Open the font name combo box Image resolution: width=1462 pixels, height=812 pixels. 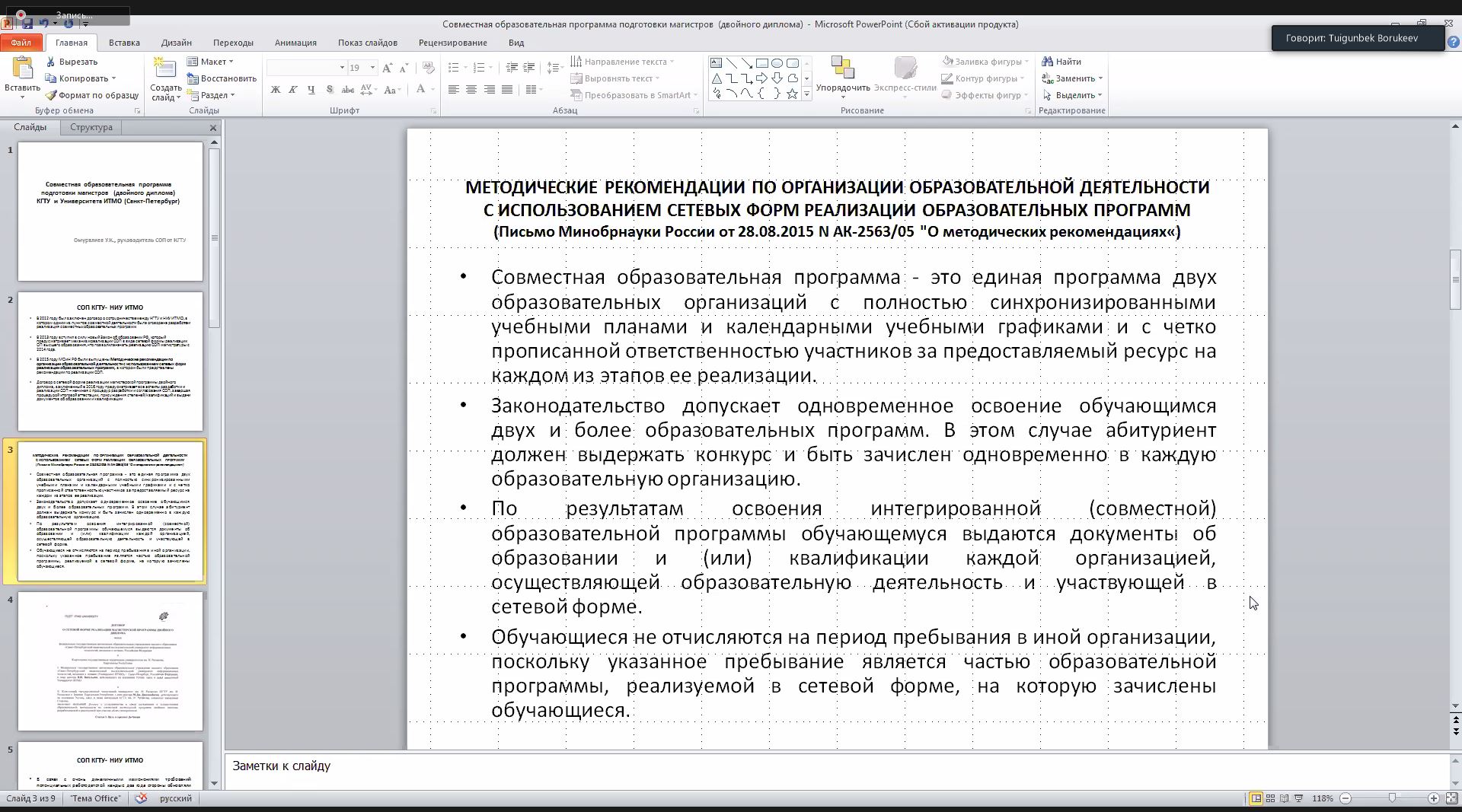tap(306, 68)
